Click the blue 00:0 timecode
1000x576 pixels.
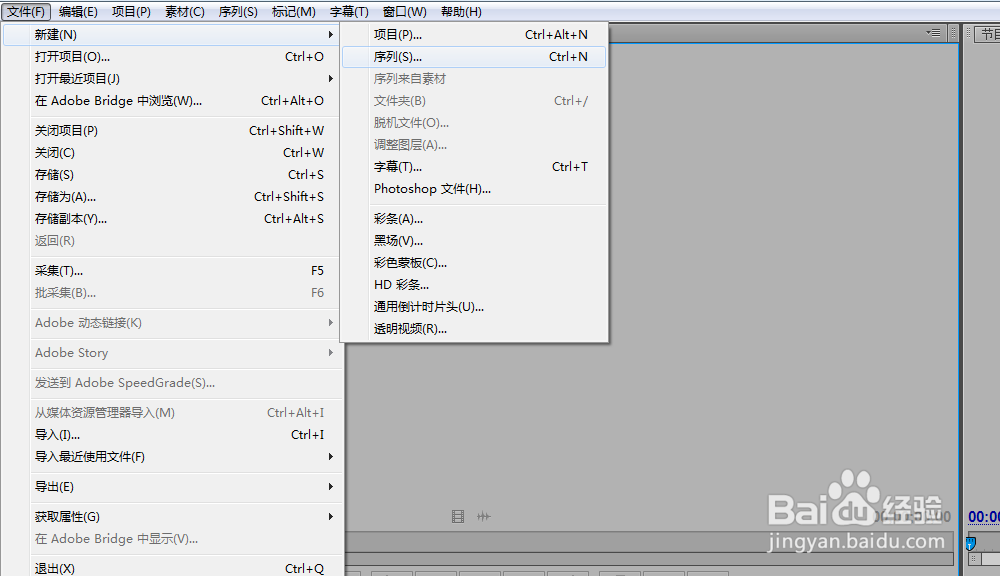(983, 517)
